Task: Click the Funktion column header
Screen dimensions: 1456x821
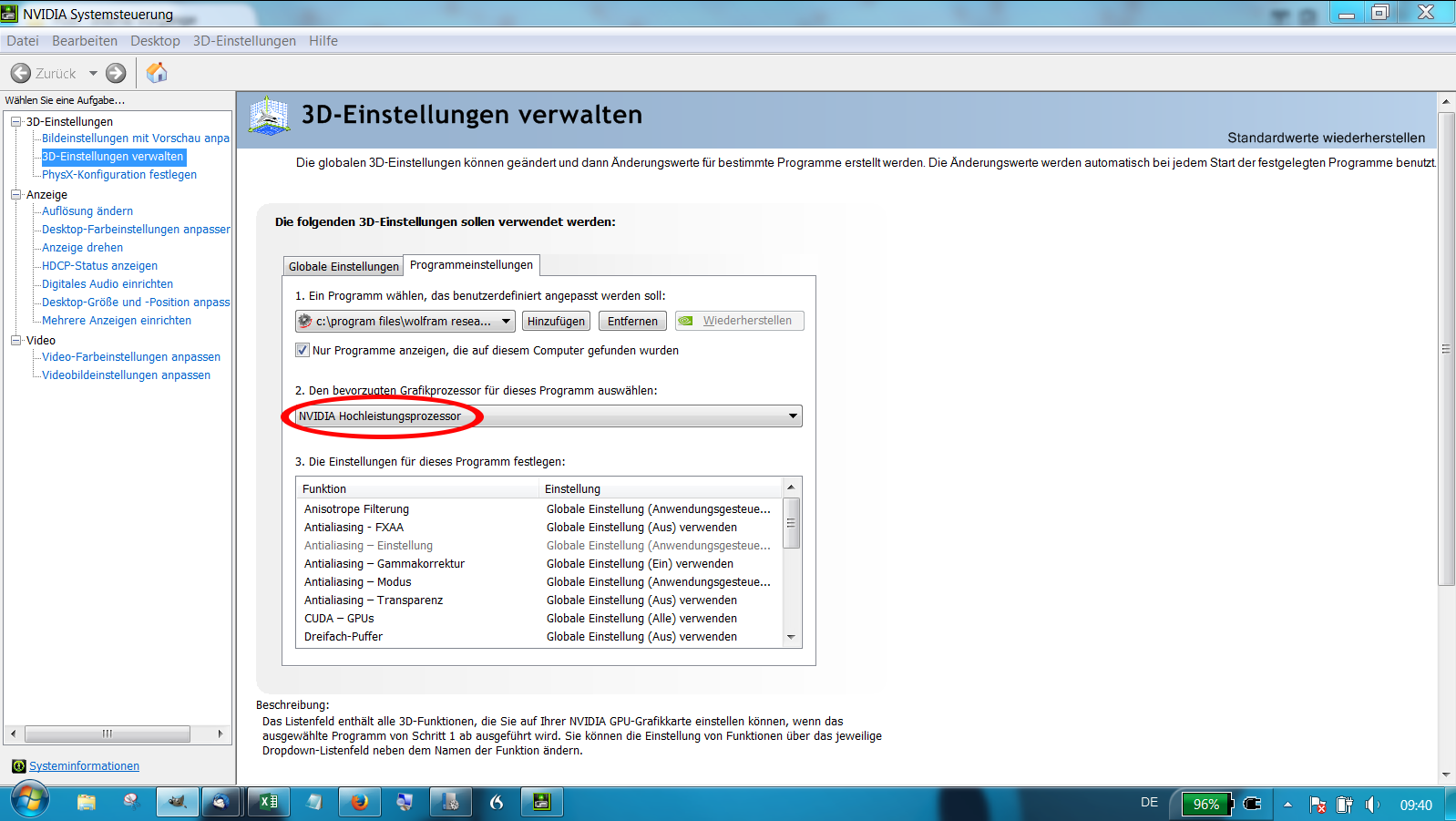Action: point(417,488)
